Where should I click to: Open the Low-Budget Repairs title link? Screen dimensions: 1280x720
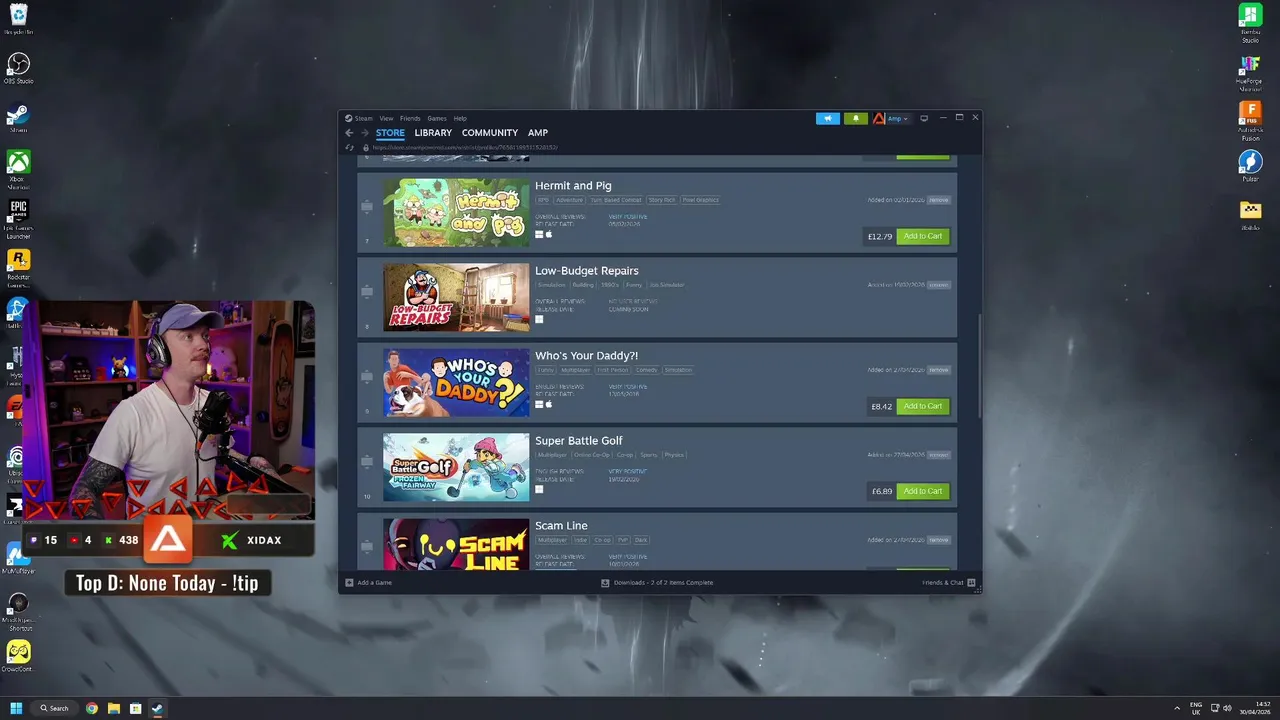tap(586, 270)
